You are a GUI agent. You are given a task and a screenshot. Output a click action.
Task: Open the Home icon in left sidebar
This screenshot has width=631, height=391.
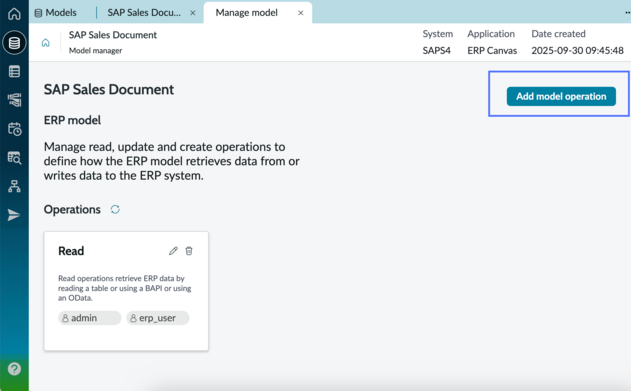[14, 13]
